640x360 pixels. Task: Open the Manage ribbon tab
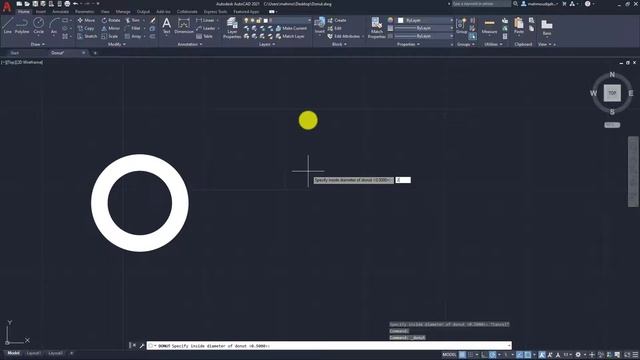point(123,12)
